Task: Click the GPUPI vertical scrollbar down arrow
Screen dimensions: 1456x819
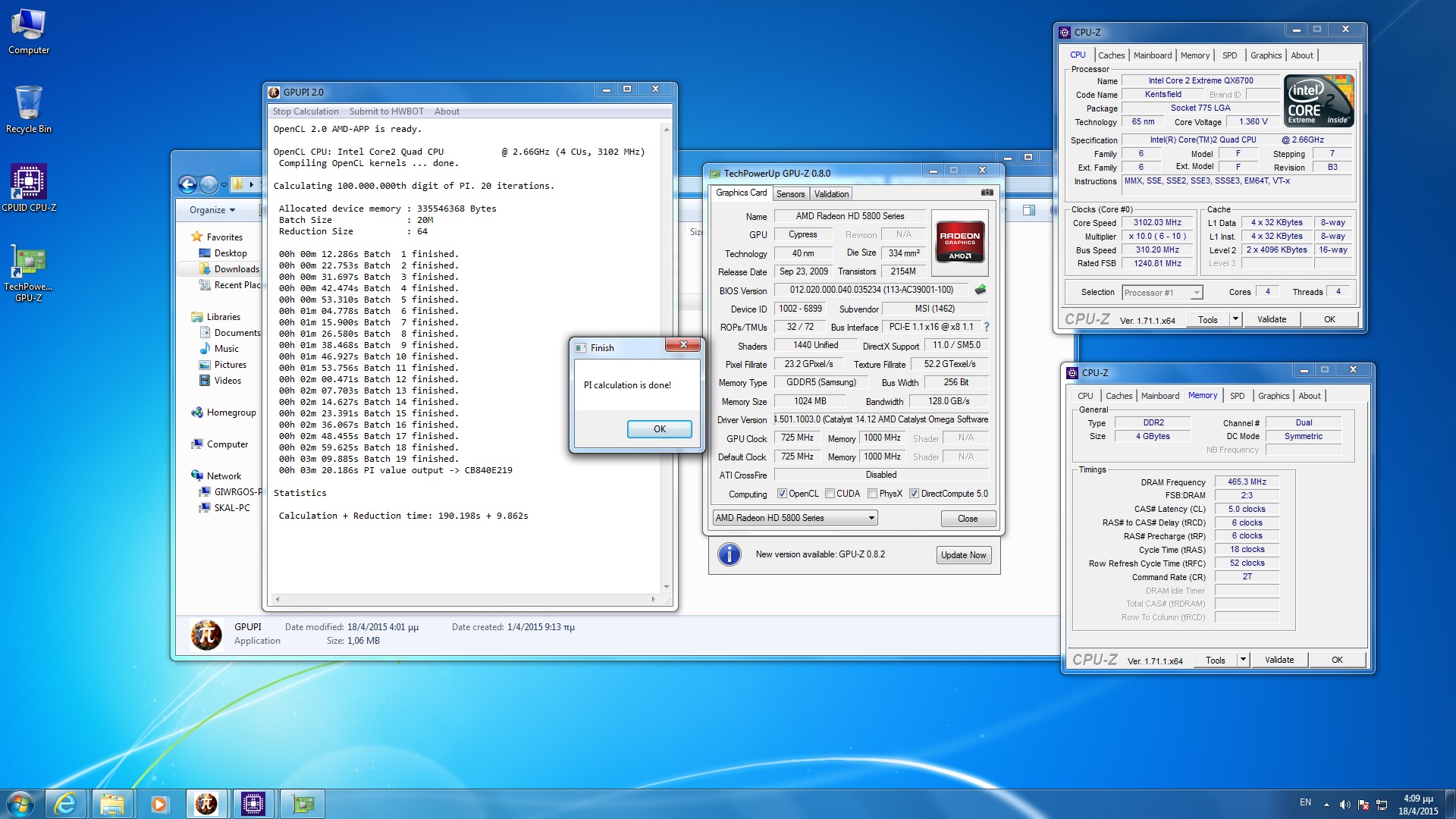Action: [x=667, y=587]
